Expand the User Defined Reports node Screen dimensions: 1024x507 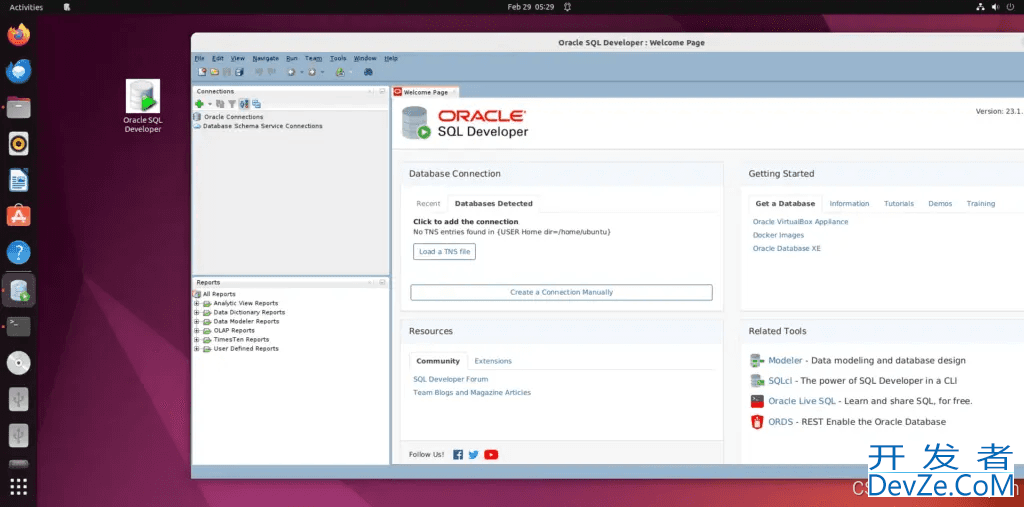(197, 349)
